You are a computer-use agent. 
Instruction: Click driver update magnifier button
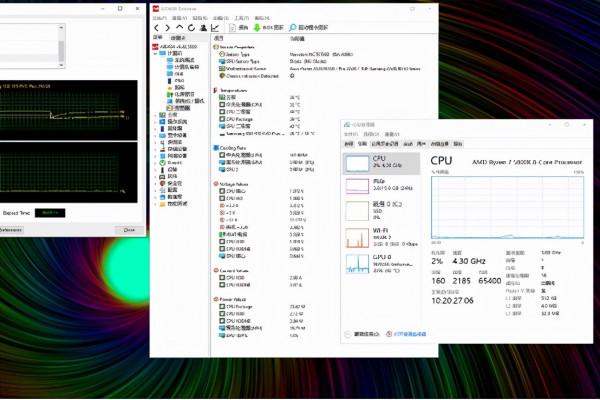[x=308, y=28]
